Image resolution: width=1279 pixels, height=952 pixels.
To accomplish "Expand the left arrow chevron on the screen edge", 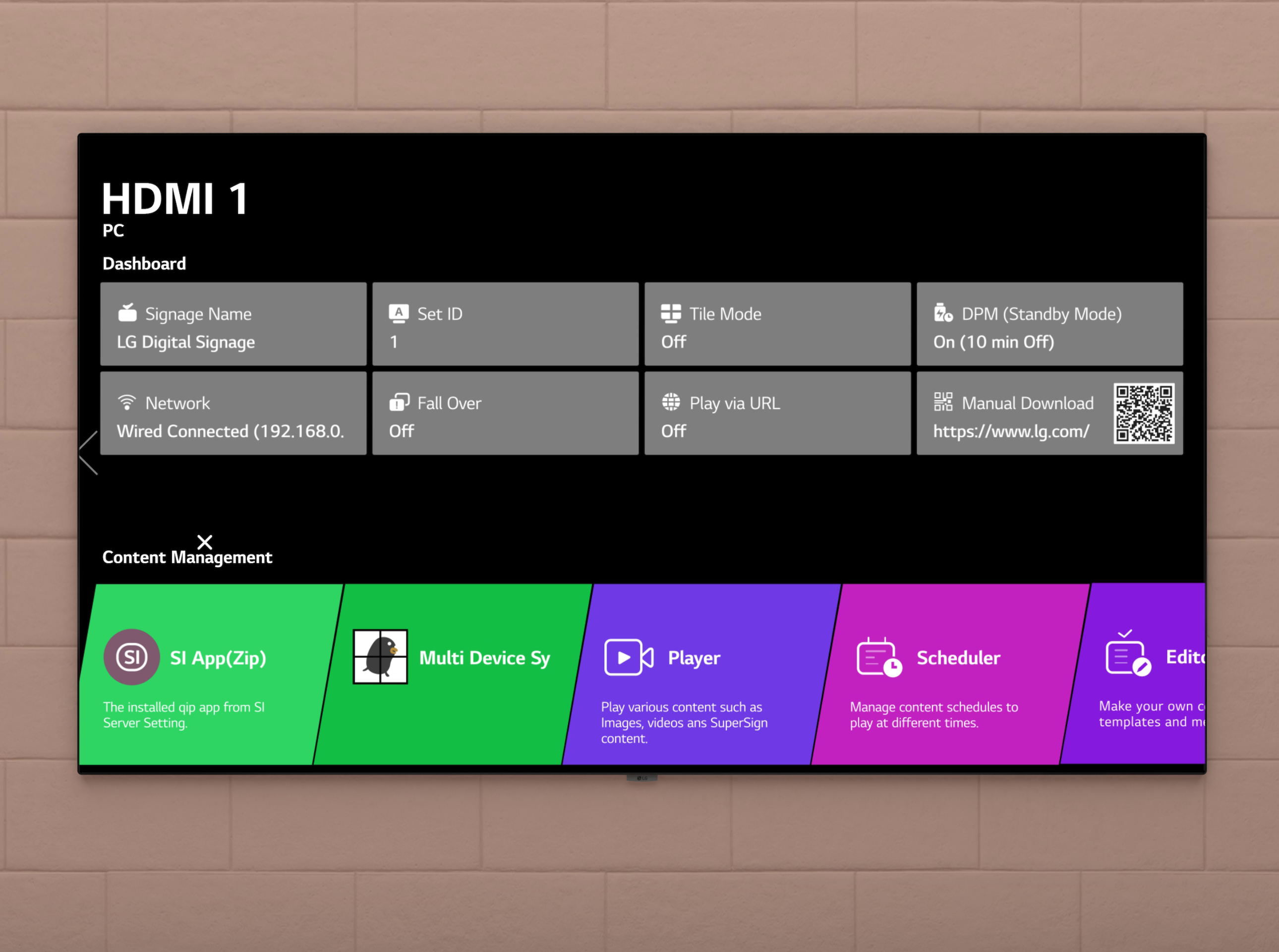I will pos(89,452).
